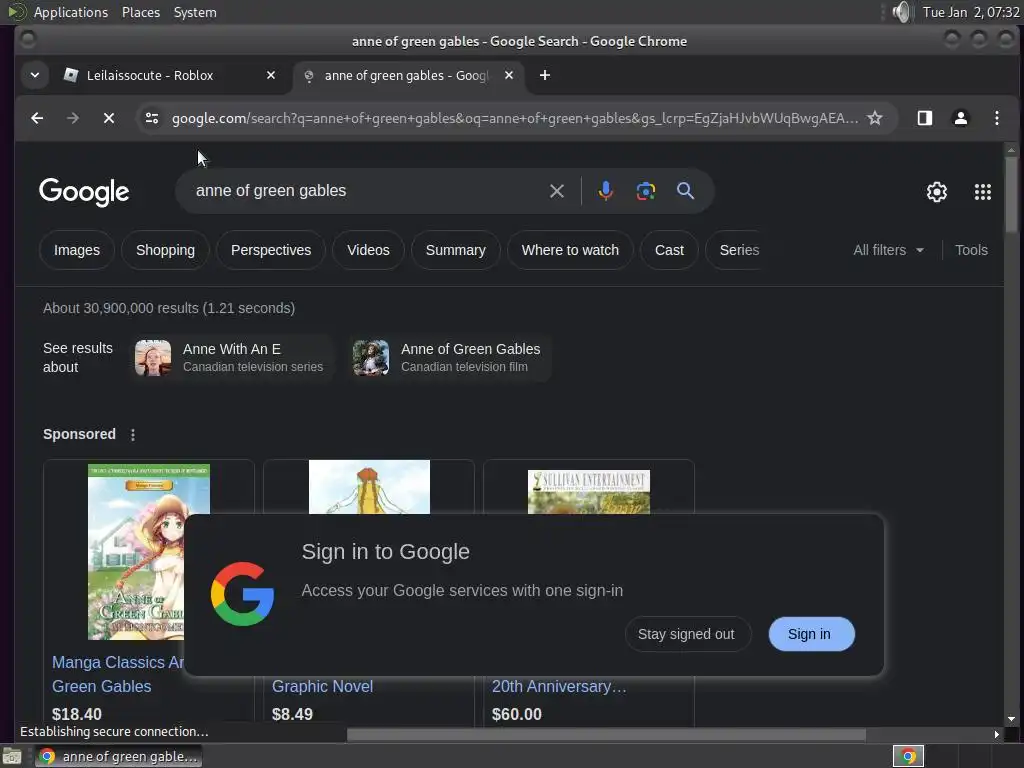Click the forward navigation arrow
The height and width of the screenshot is (768, 1024).
tap(73, 118)
